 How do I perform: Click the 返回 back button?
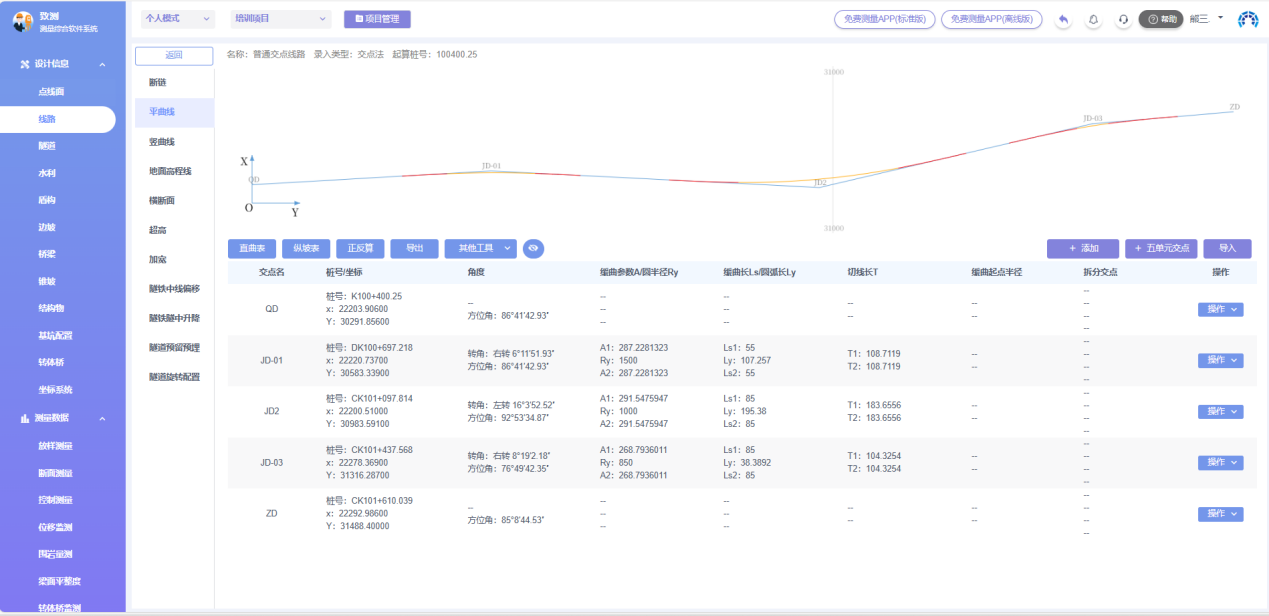[x=174, y=56]
